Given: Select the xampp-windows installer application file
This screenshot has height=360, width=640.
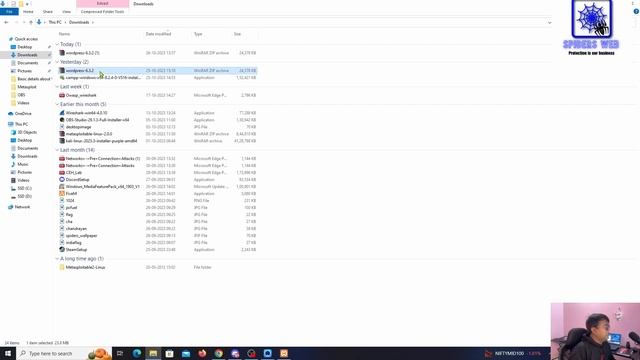Looking at the screenshot, I should point(100,78).
